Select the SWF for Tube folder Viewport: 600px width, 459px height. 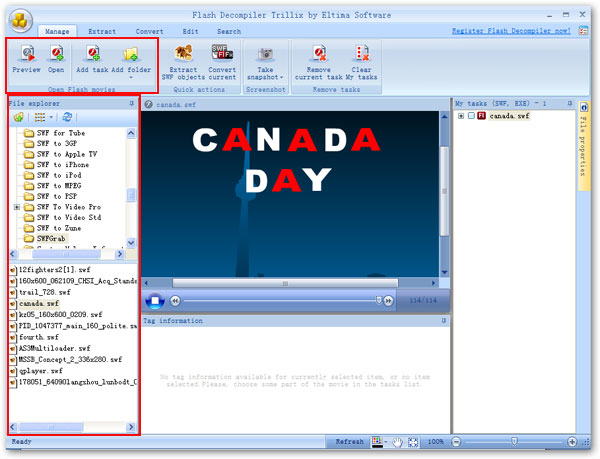tap(61, 133)
